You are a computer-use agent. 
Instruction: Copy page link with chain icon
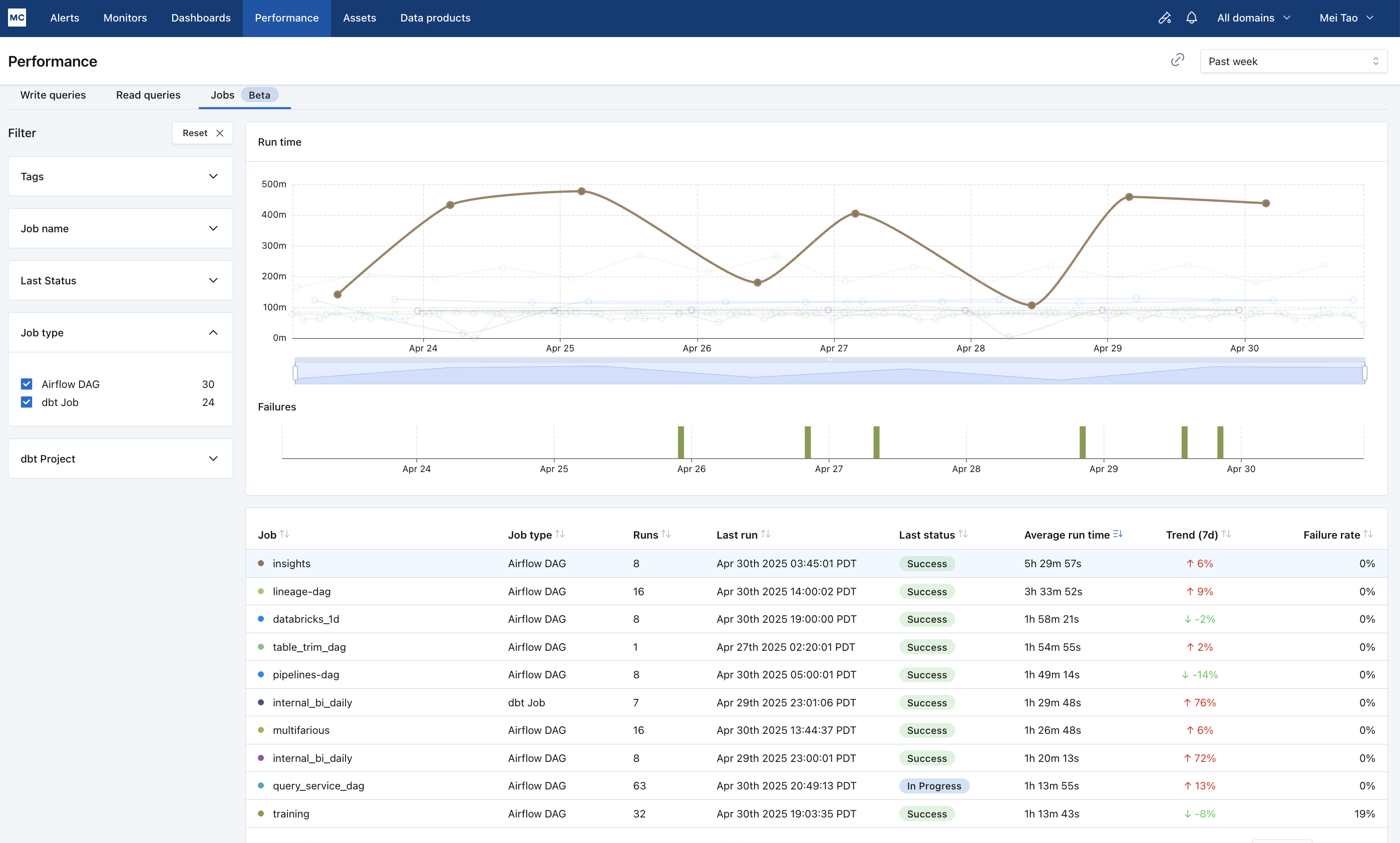tap(1177, 60)
